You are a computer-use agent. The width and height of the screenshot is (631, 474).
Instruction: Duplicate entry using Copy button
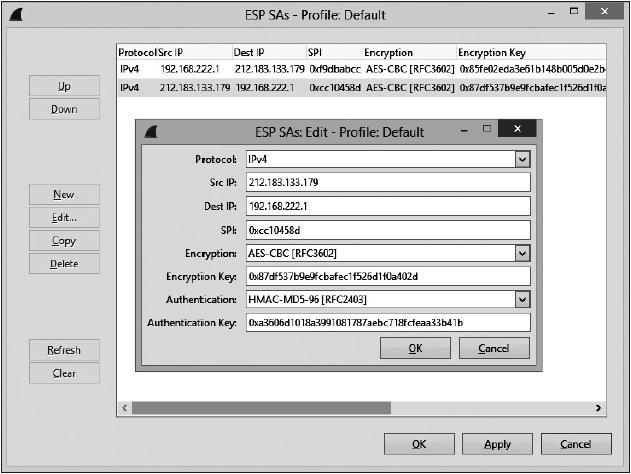(64, 241)
